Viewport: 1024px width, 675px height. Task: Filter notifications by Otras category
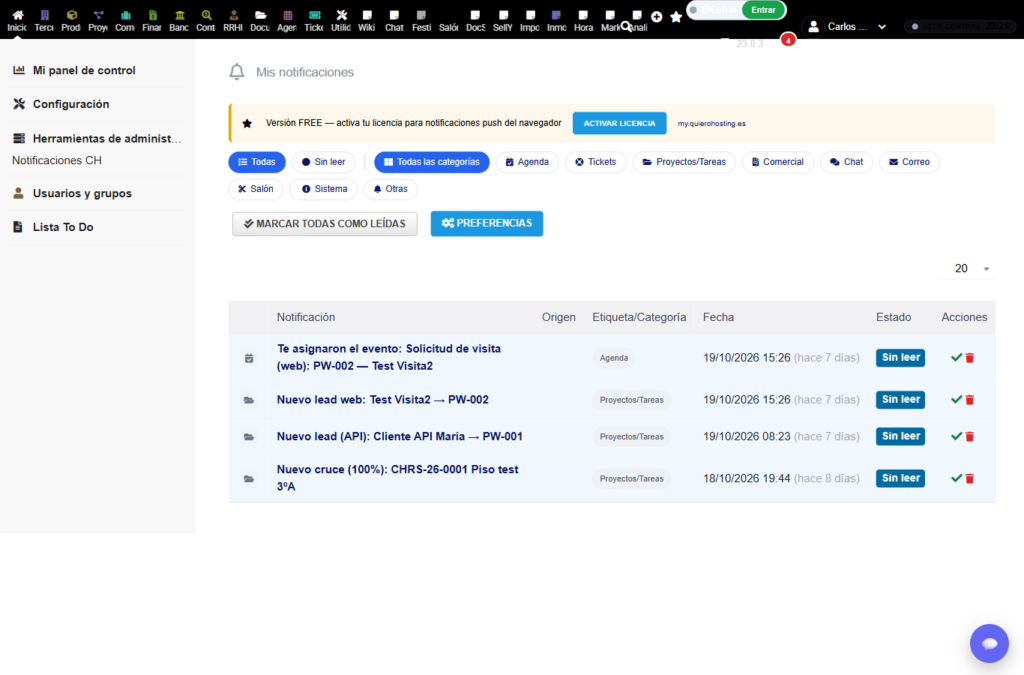tap(391, 189)
